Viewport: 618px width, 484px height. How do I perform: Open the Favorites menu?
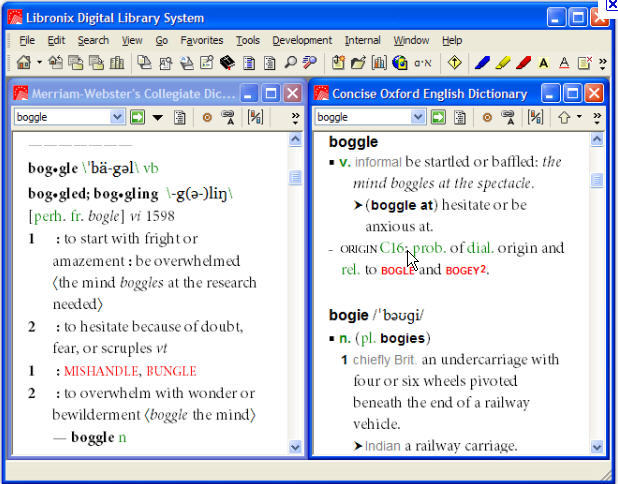coord(202,40)
